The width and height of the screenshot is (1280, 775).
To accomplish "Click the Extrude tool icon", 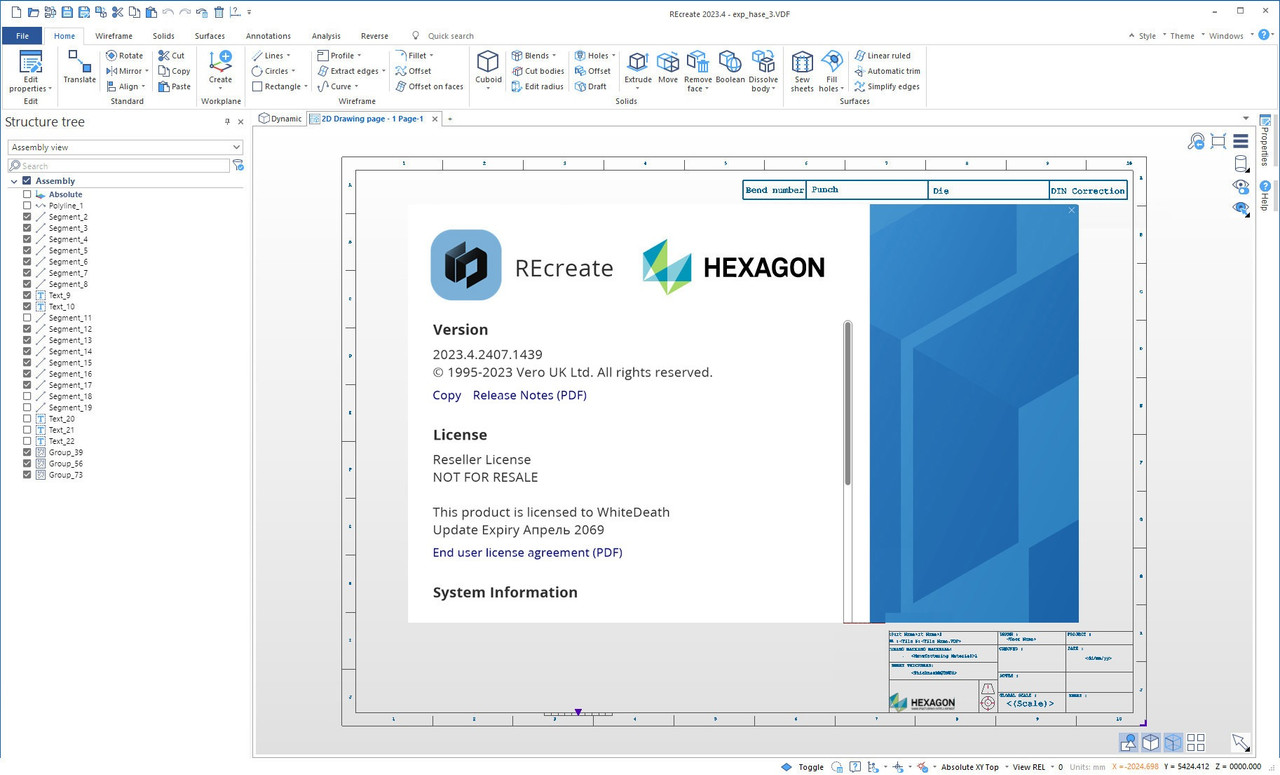I will [x=638, y=69].
